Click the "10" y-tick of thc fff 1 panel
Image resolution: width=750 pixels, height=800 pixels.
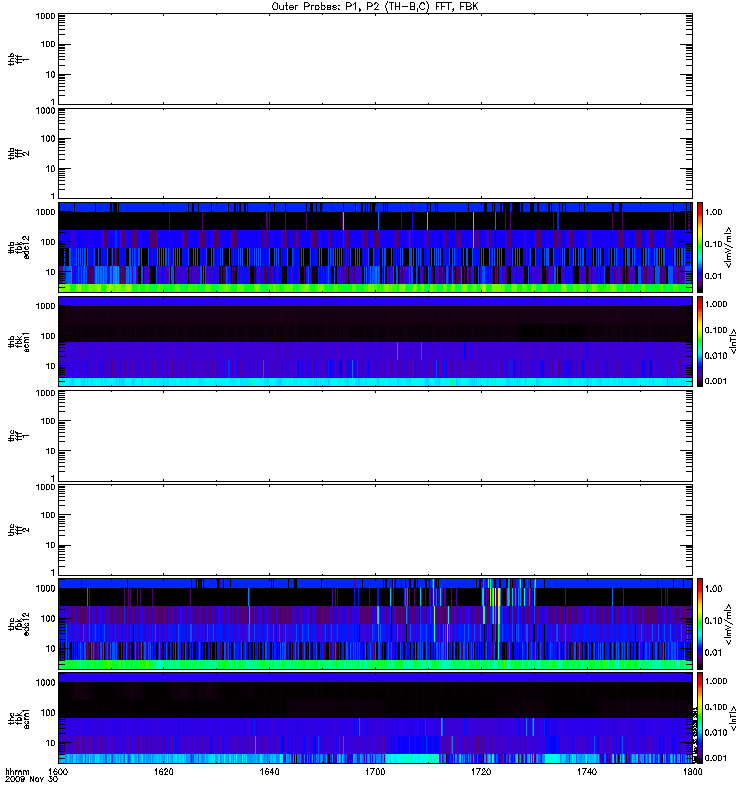tap(51, 451)
